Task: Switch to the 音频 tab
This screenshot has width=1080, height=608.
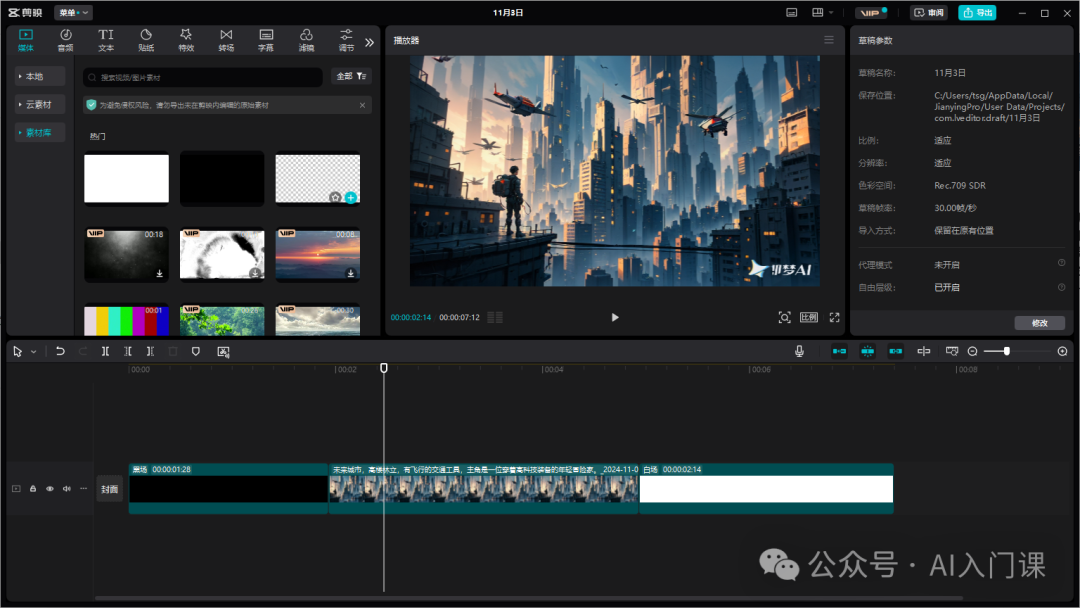Action: click(65, 40)
